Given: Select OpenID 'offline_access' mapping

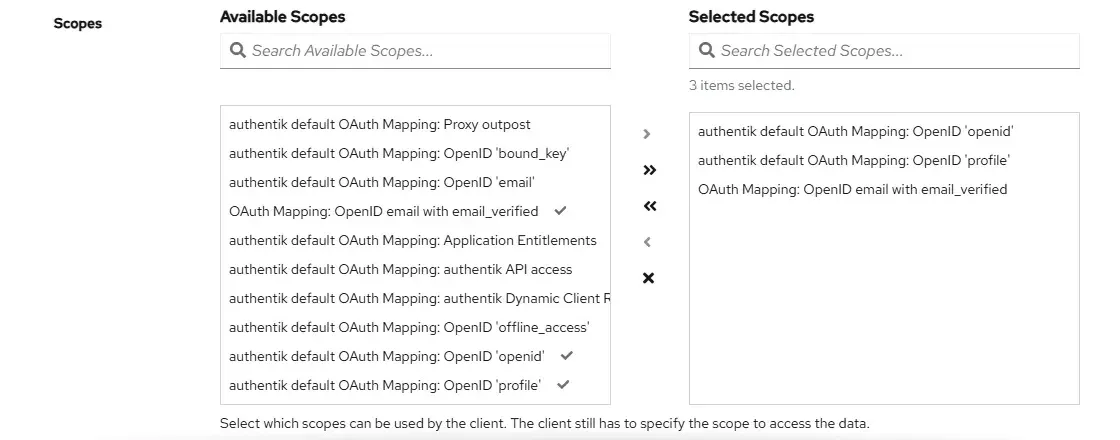Looking at the screenshot, I should pyautogui.click(x=415, y=327).
